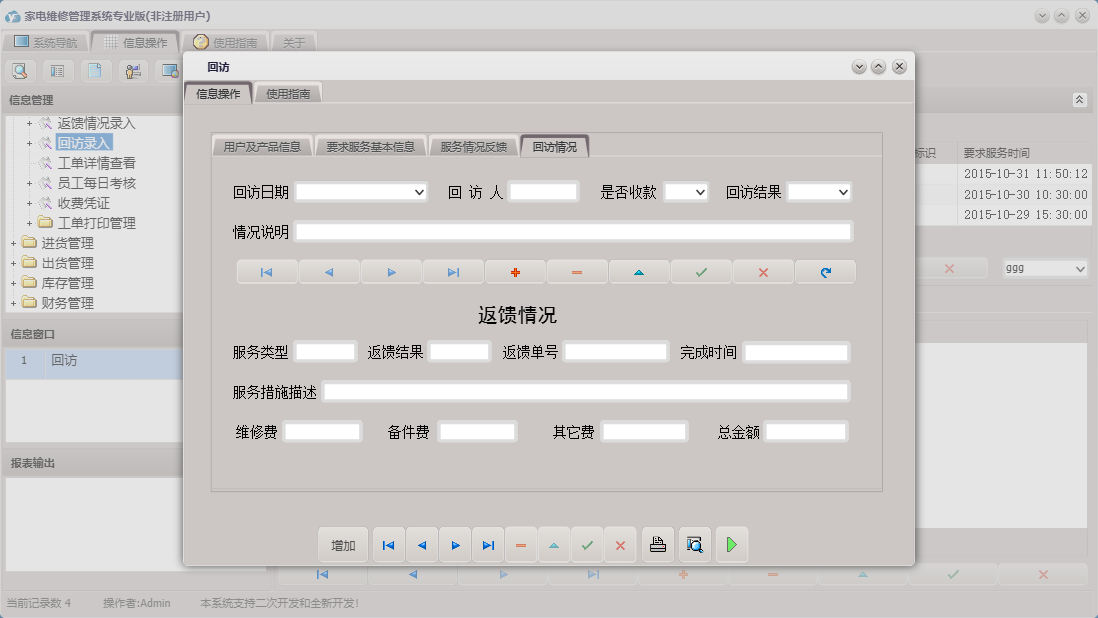Click the refresh icon in the record navigator
Screen dimensions: 1098x618
click(825, 271)
